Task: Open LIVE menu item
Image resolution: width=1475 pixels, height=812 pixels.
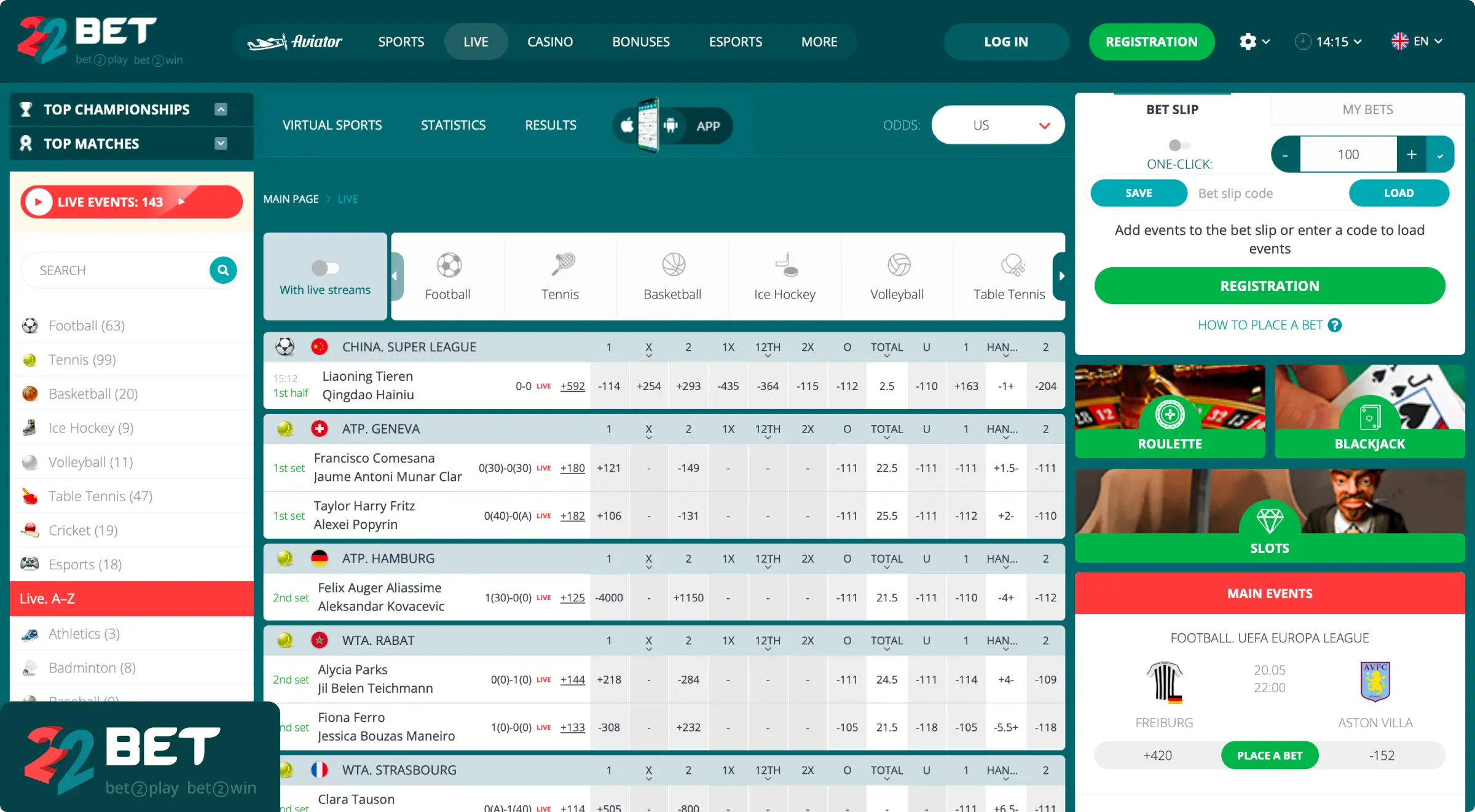Action: 476,42
